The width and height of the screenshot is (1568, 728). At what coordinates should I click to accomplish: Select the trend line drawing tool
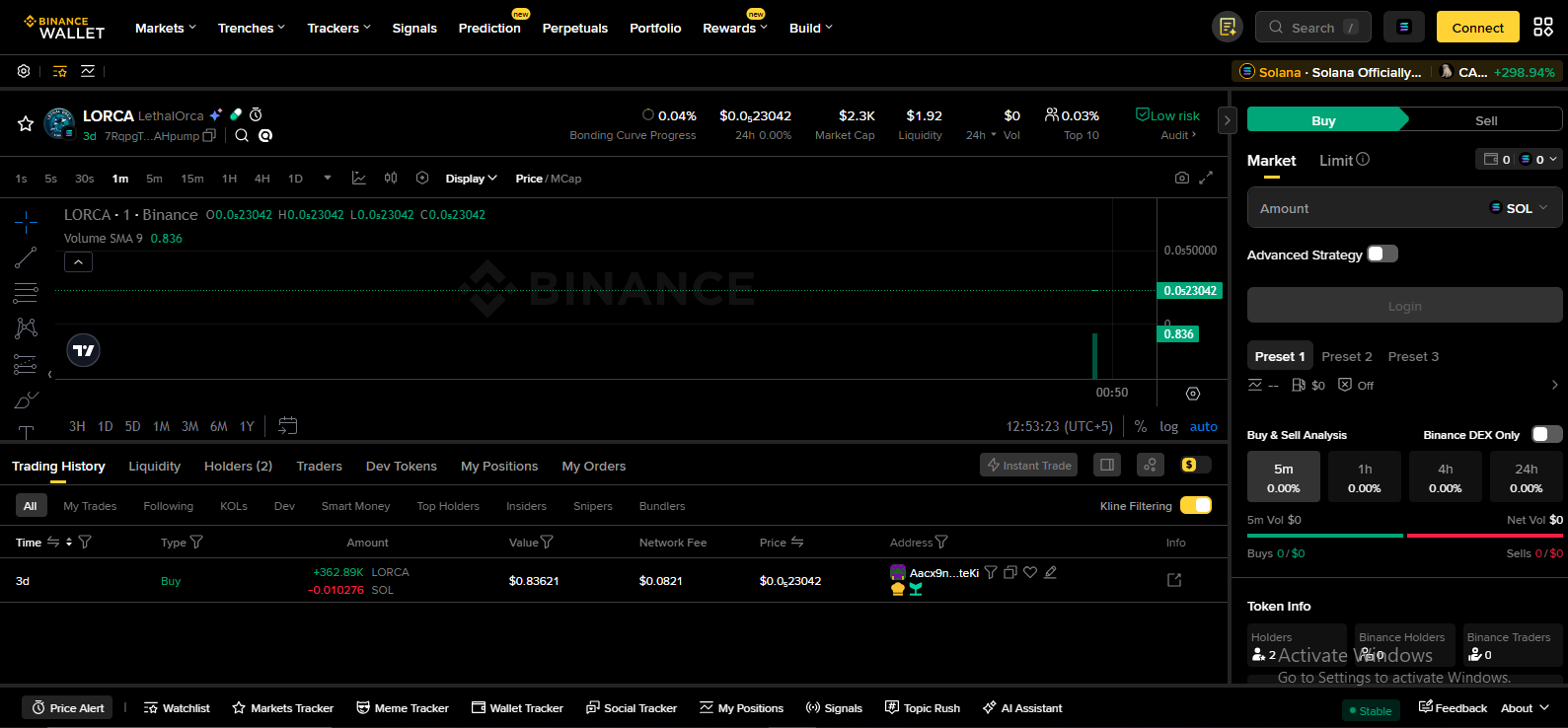pos(26,257)
